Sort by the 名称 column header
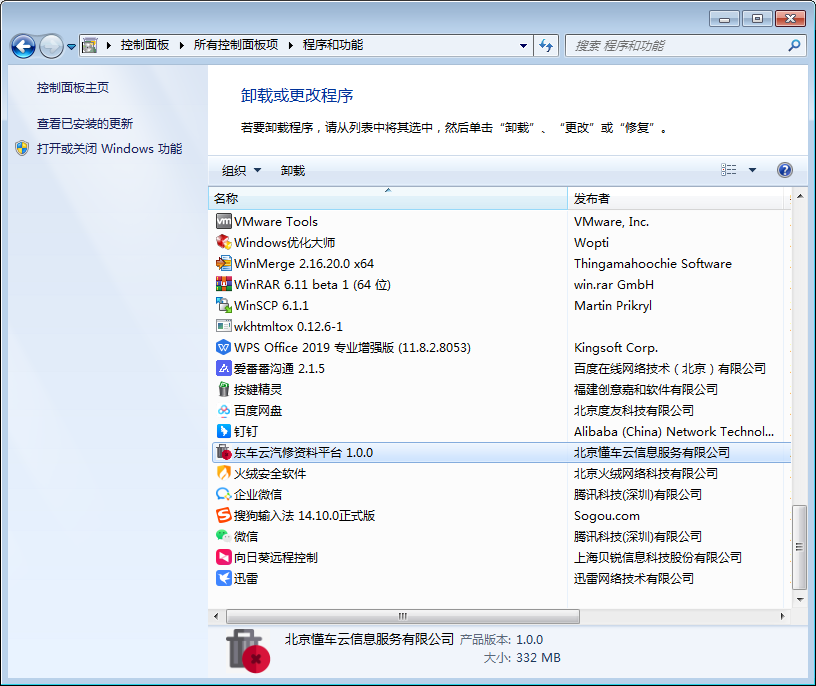Viewport: 816px width, 686px height. pyautogui.click(x=388, y=198)
